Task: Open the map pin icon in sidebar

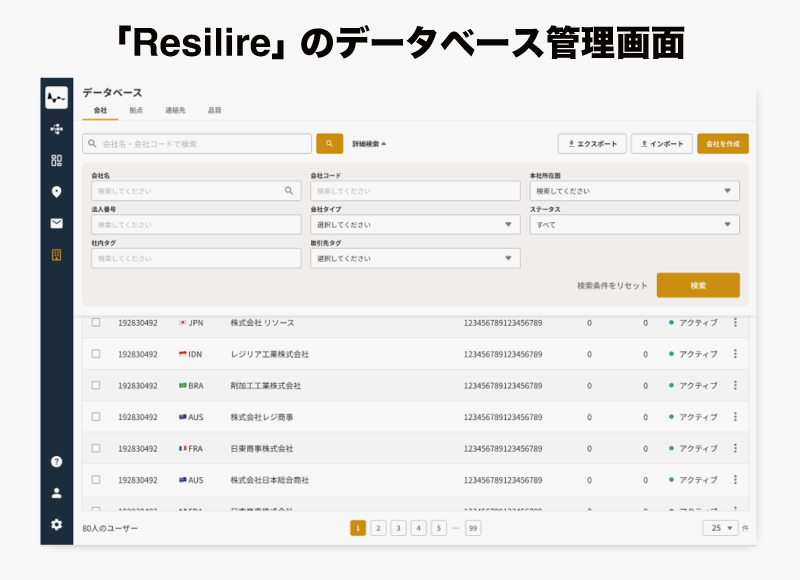Action: pos(57,192)
